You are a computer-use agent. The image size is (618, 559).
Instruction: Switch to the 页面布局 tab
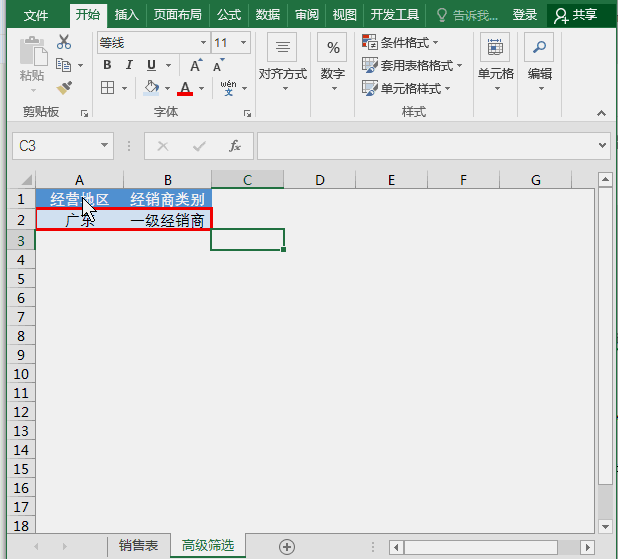[x=177, y=15]
